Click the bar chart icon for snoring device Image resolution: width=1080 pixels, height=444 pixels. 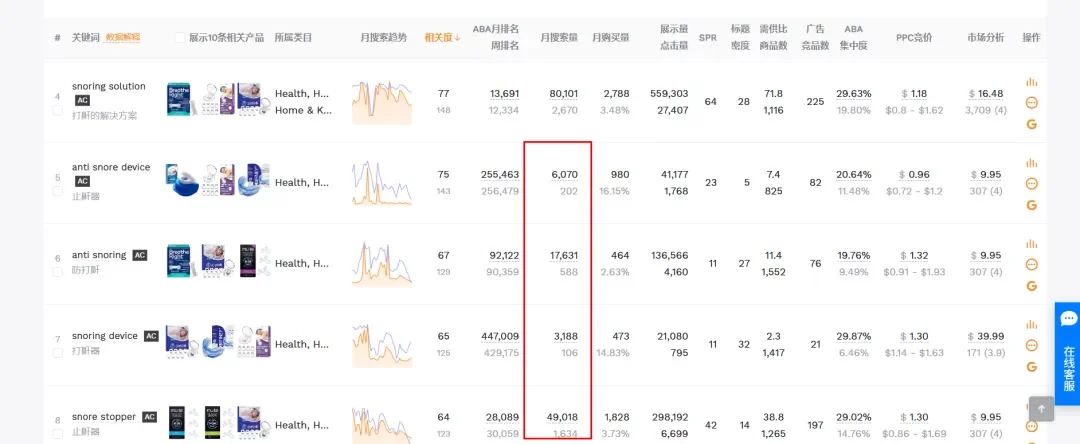pyautogui.click(x=1031, y=326)
